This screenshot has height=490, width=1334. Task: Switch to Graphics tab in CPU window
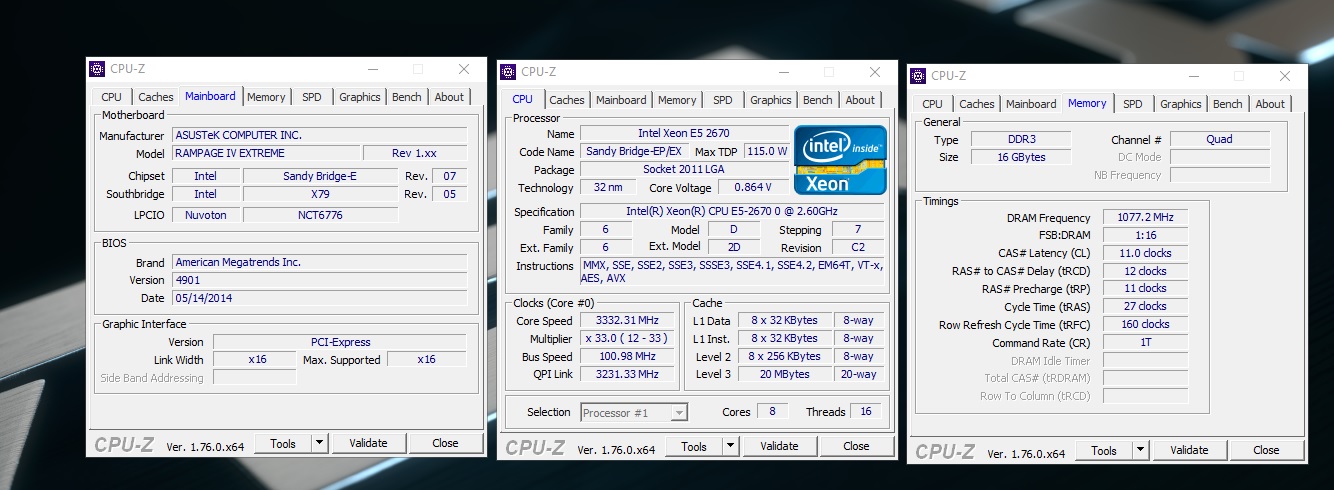click(771, 100)
